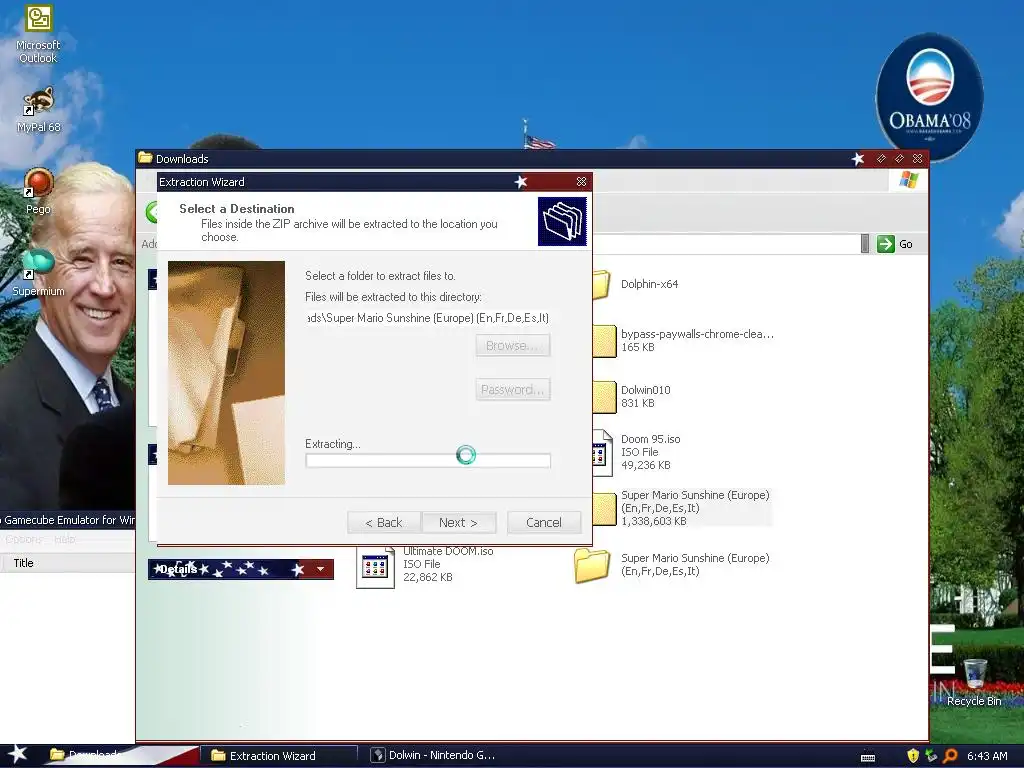
Task: Open the Recycle Bin
Action: click(x=974, y=682)
